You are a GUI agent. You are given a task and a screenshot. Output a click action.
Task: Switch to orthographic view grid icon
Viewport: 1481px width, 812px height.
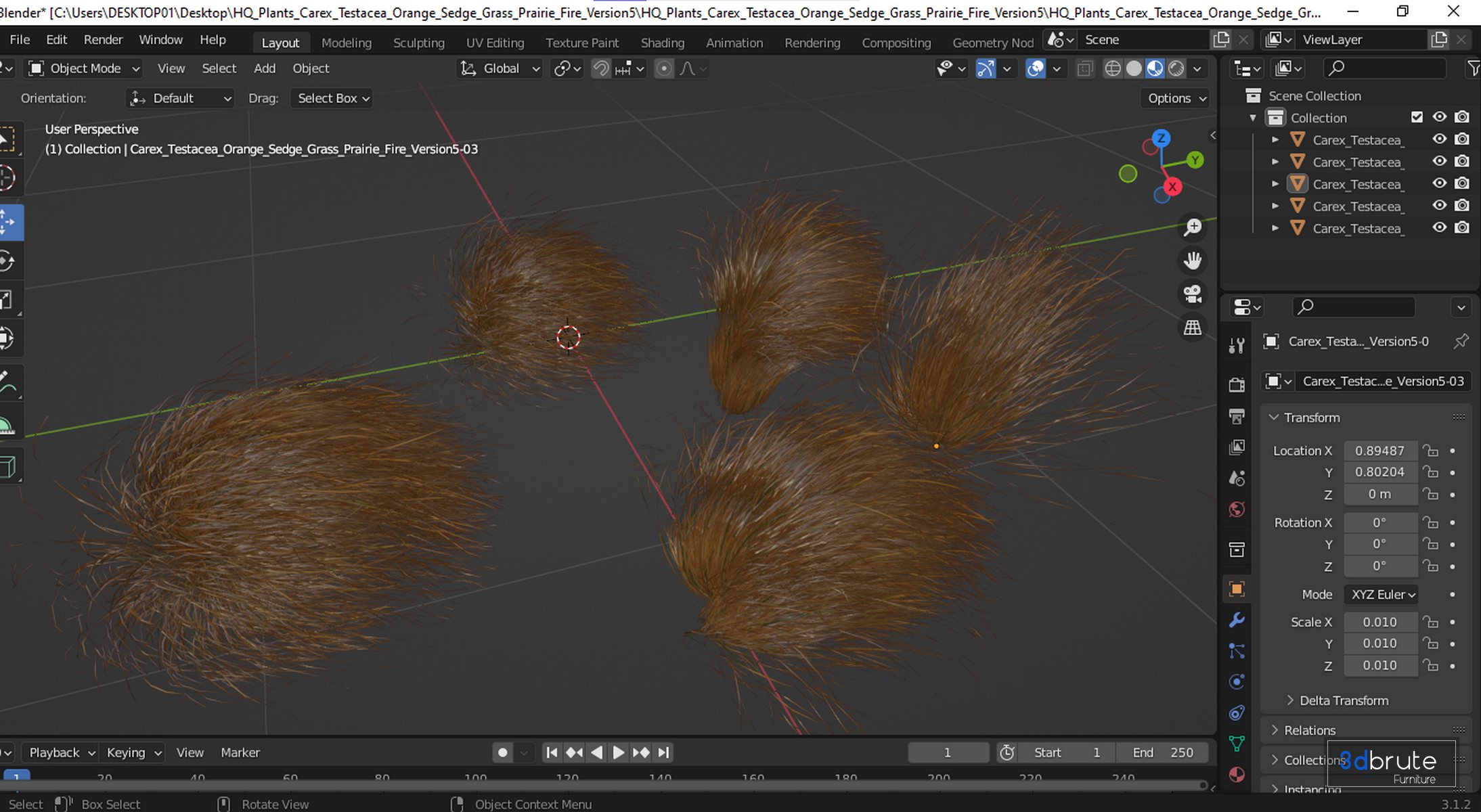1192,328
